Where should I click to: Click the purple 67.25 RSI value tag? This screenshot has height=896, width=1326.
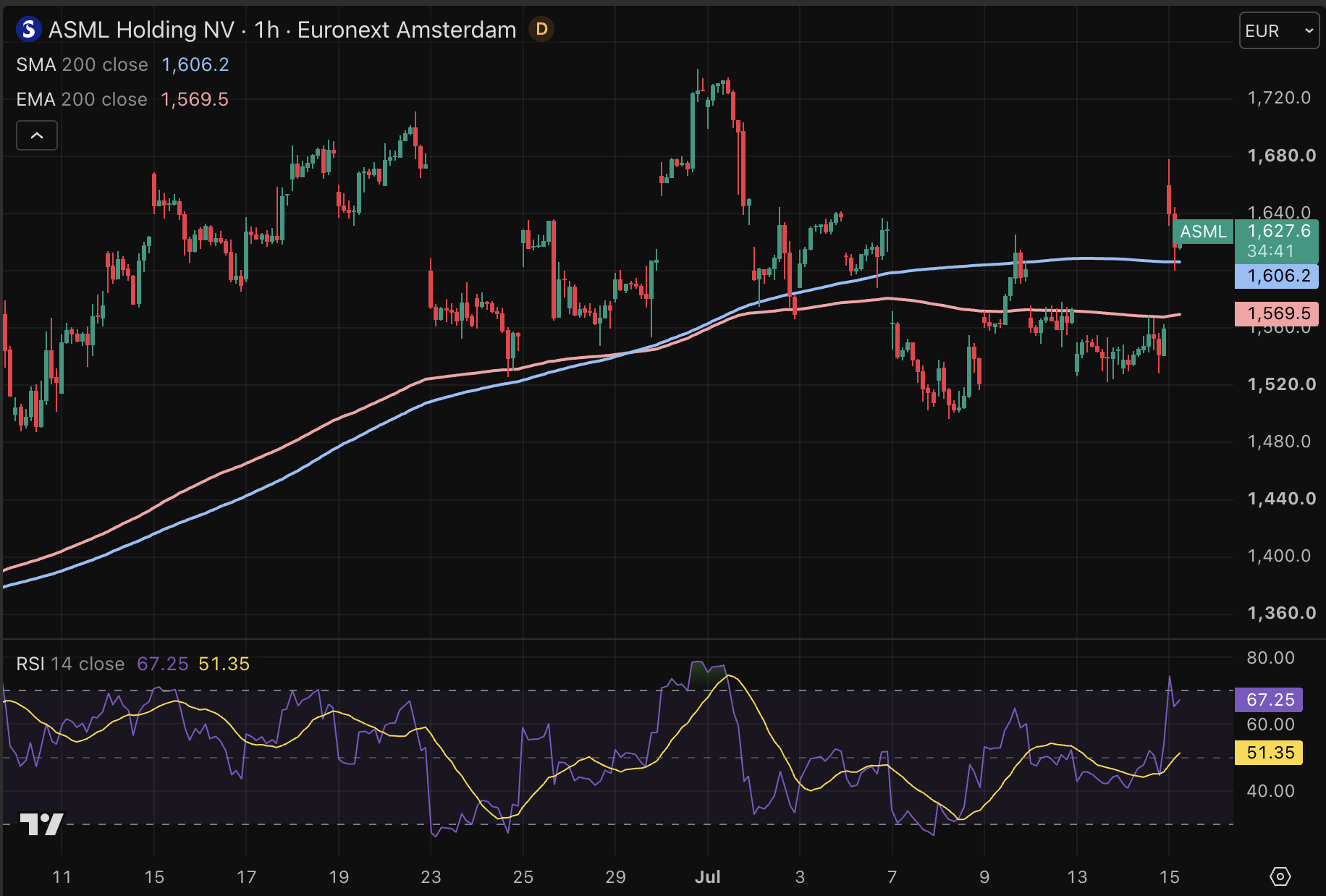[1269, 700]
